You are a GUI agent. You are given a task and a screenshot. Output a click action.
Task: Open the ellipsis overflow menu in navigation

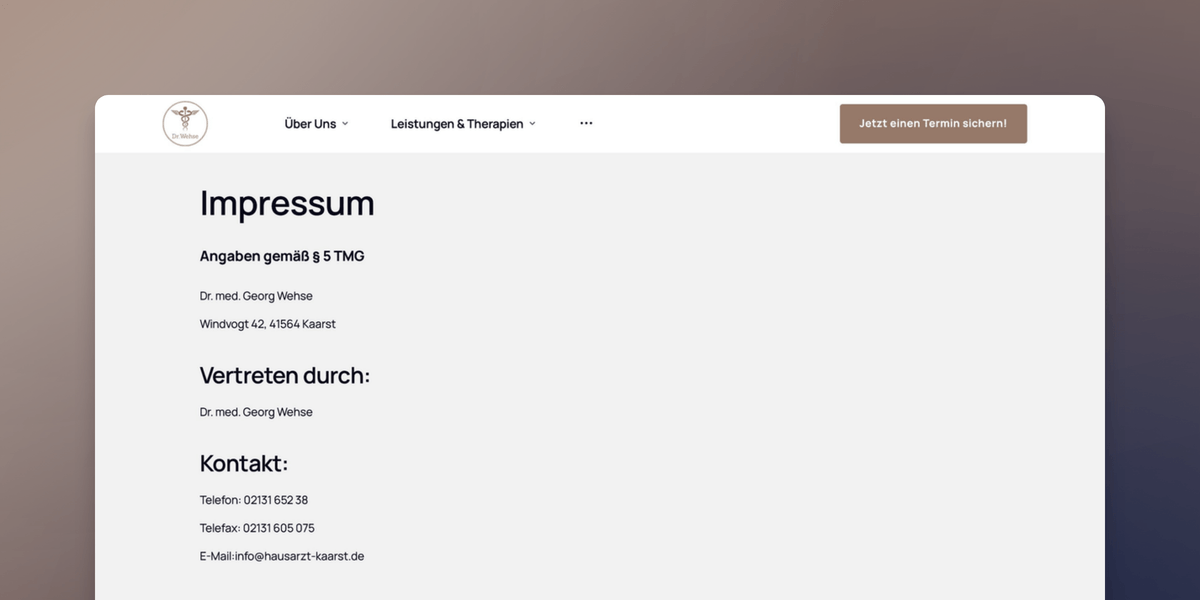tap(585, 123)
